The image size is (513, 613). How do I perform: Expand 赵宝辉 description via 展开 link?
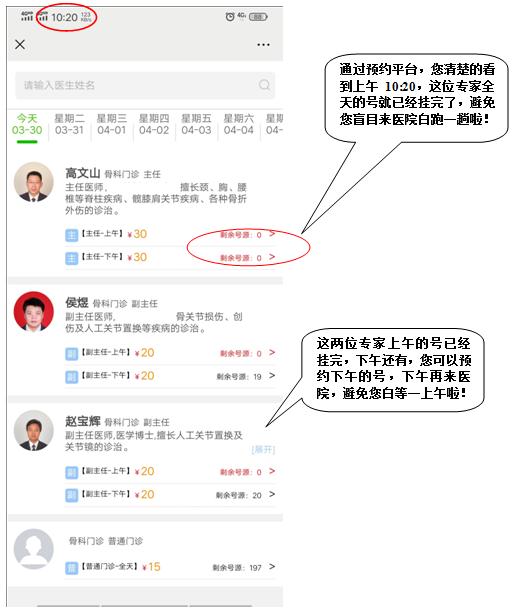(x=263, y=450)
